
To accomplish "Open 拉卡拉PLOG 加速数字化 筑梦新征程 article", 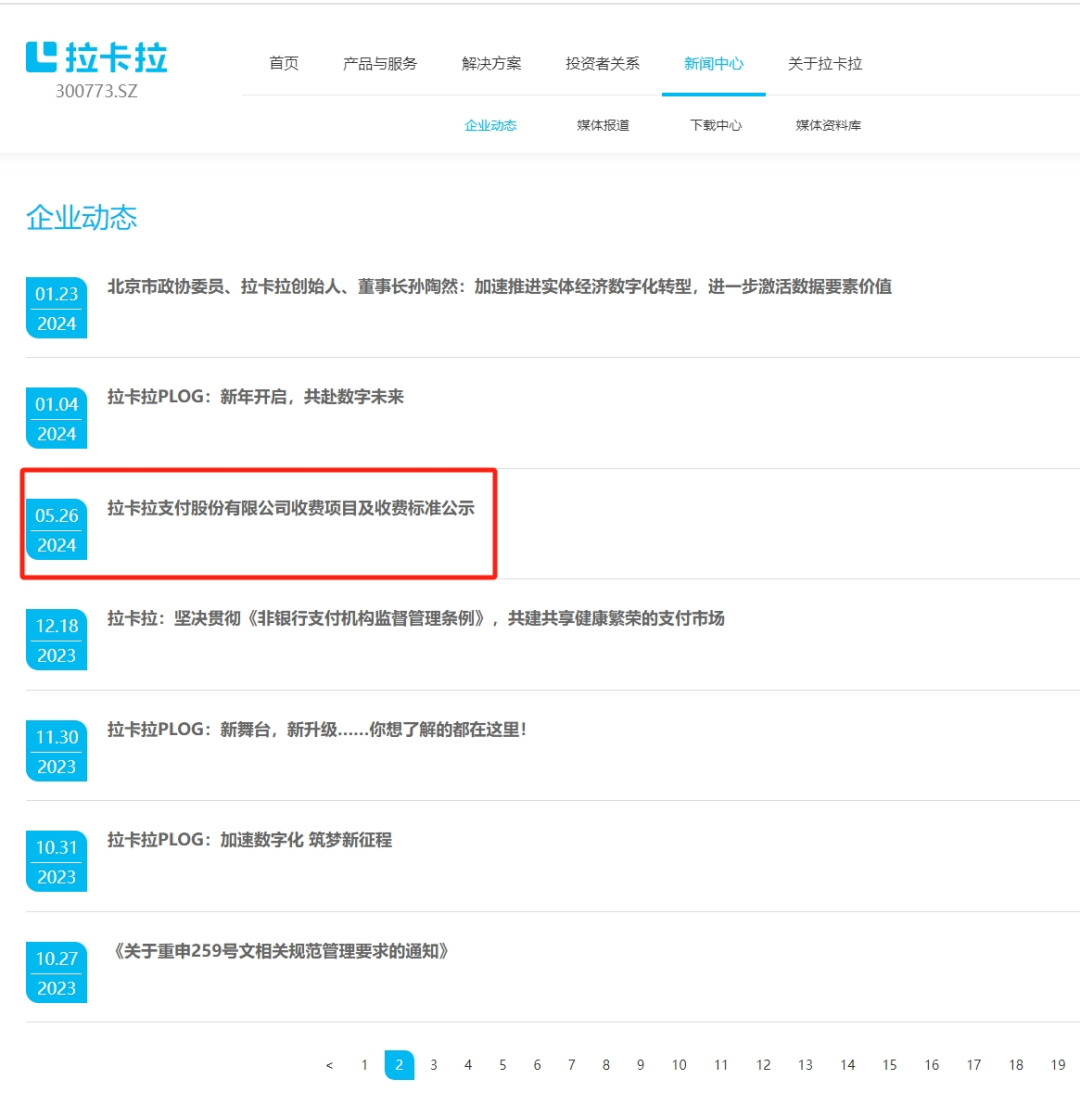I will pyautogui.click(x=249, y=840).
